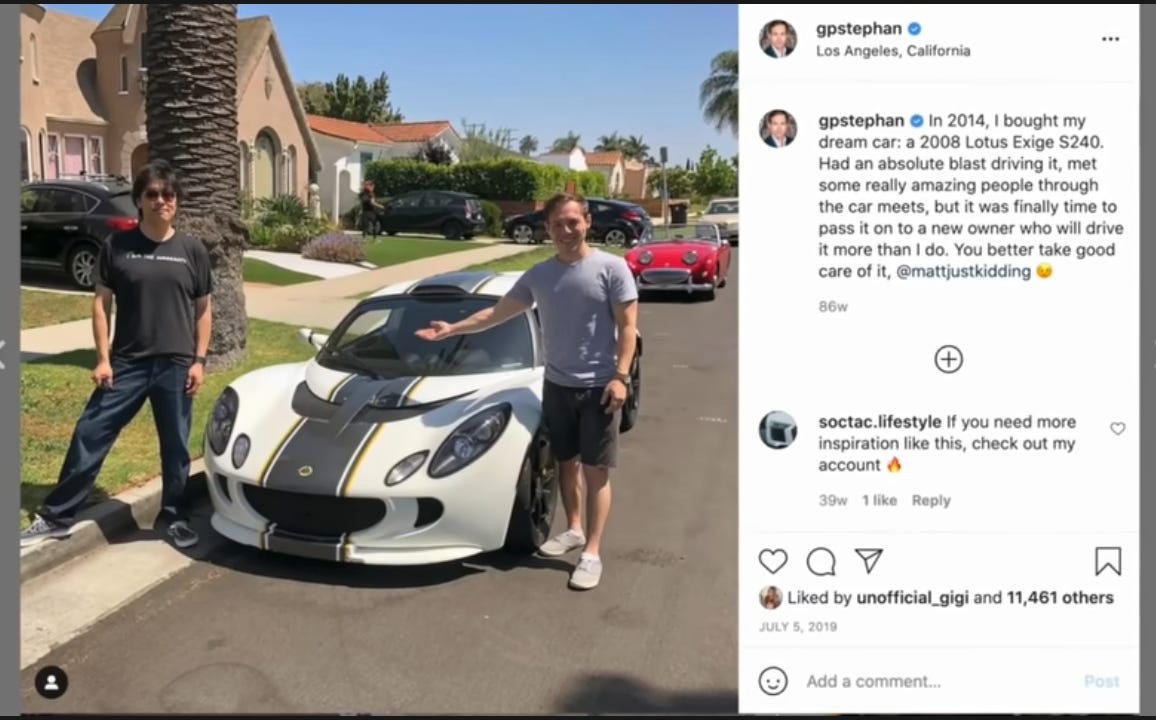View gpstephan's header profile picture

point(778,39)
